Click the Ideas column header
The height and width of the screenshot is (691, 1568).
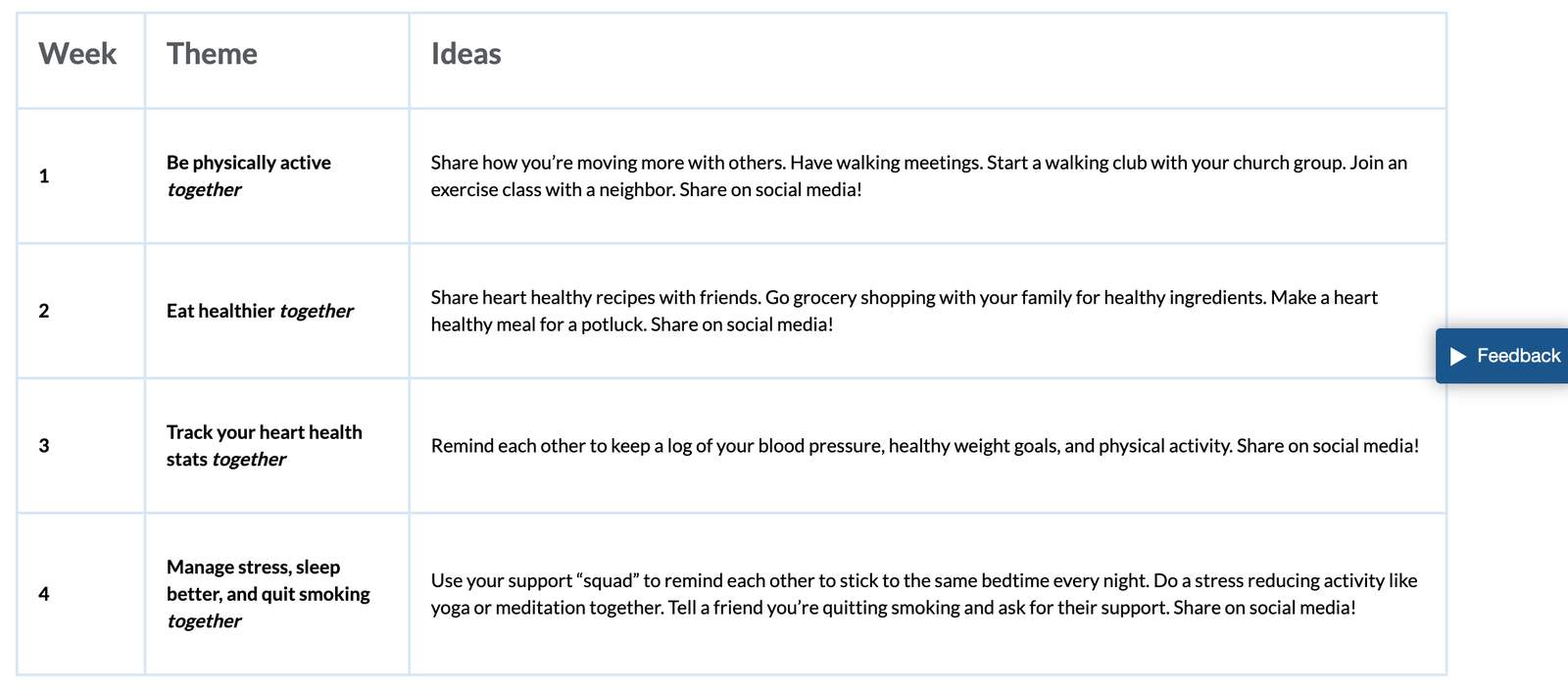465,54
